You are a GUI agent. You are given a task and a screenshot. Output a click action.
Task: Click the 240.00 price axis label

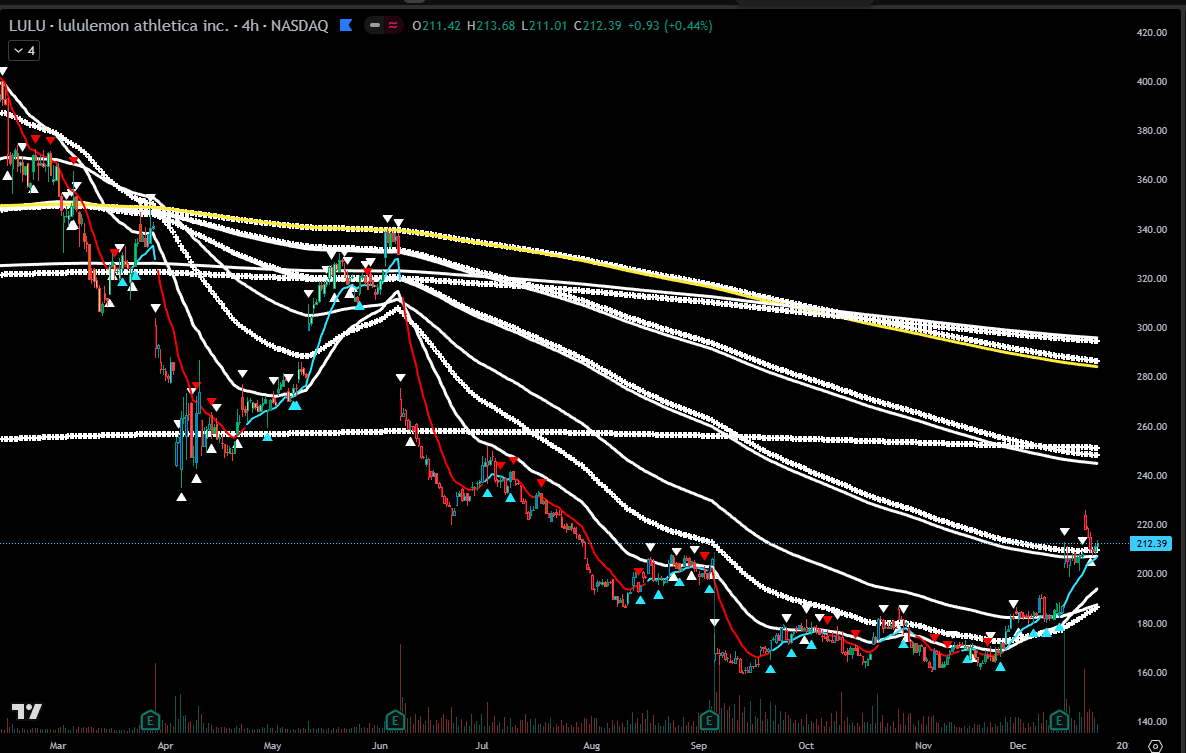[x=1152, y=476]
